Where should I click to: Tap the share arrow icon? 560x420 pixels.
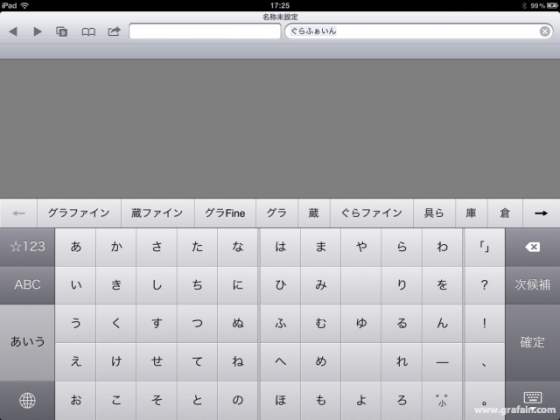pyautogui.click(x=114, y=31)
